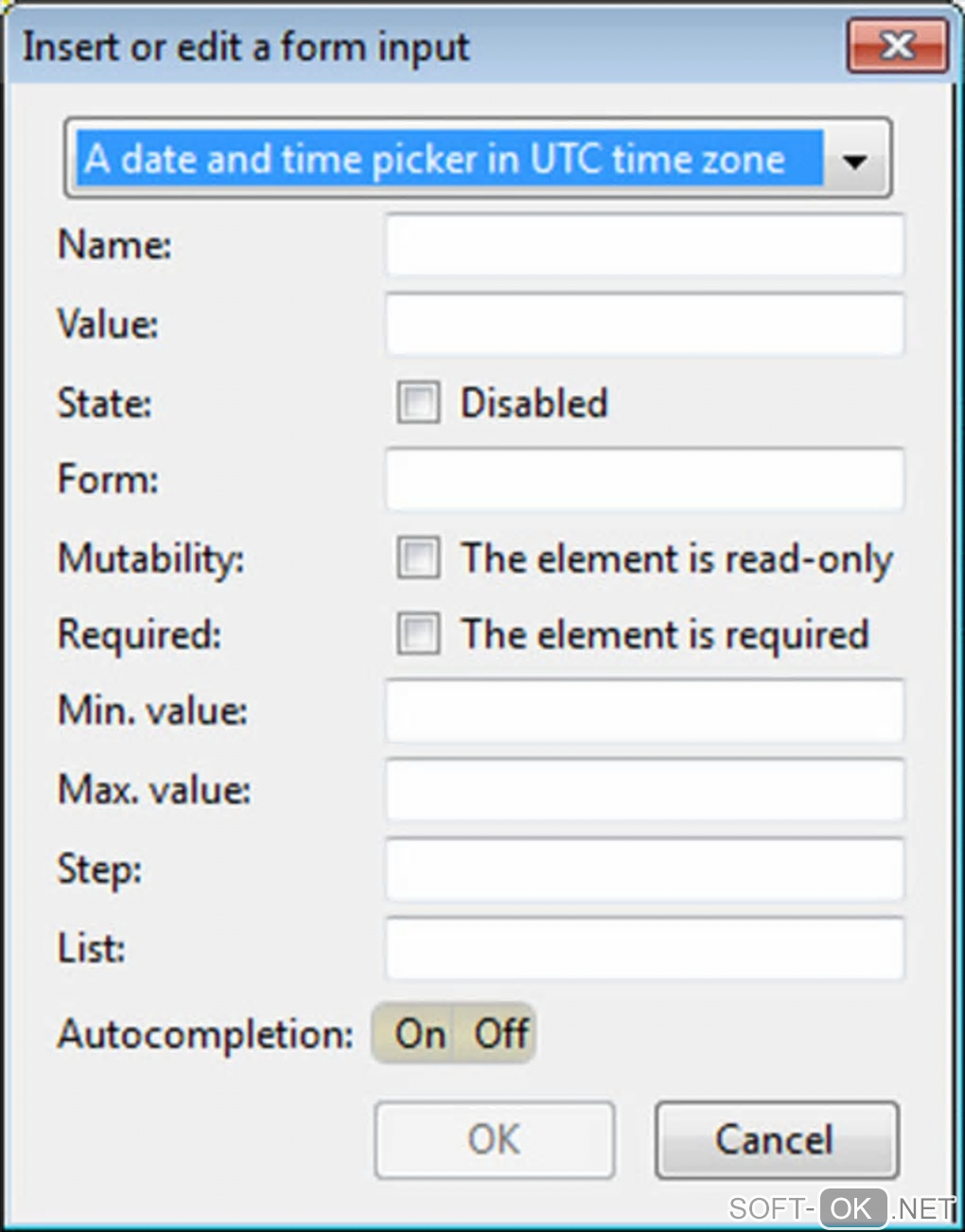Viewport: 965px width, 1232px height.
Task: Check the element is required box
Action: click(418, 633)
